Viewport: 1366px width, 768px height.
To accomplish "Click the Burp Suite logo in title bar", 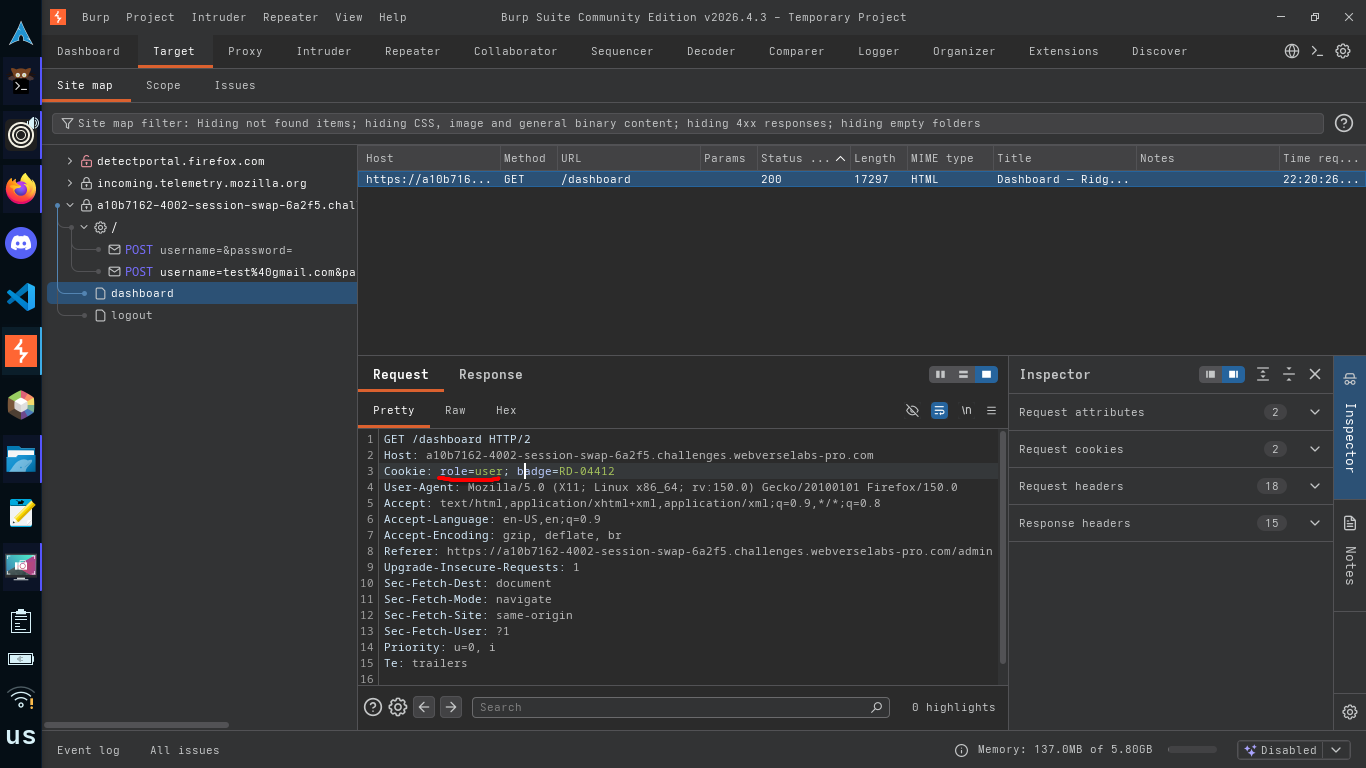I will [58, 17].
